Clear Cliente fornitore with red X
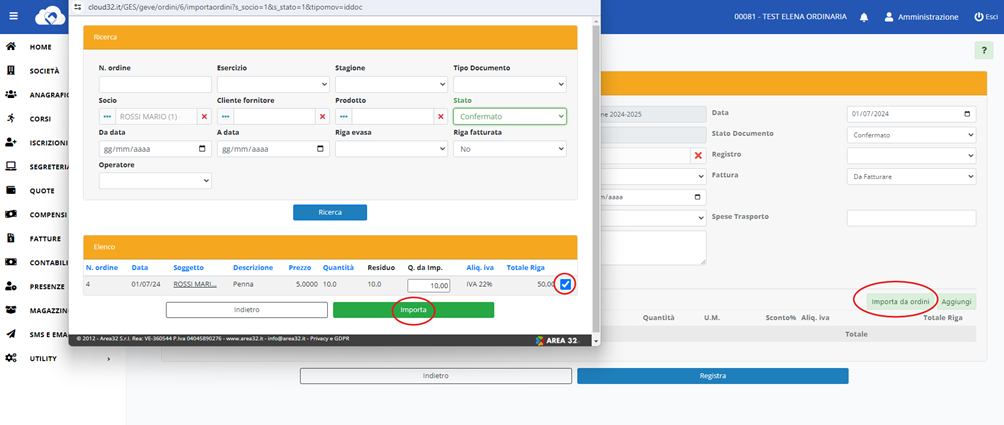Screen dimensions: 1004x425 (x=322, y=117)
